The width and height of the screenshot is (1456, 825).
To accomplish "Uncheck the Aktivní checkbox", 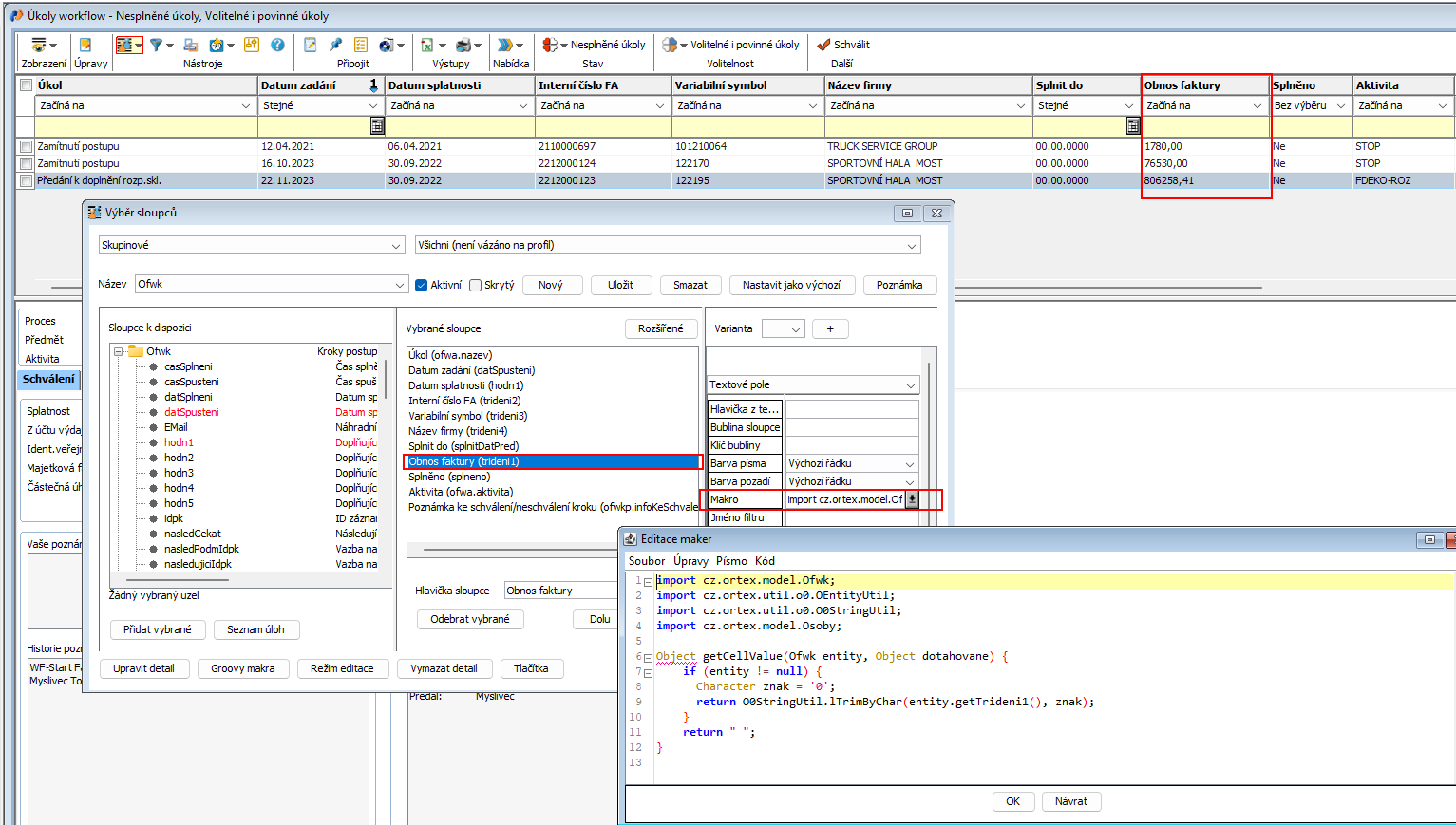I will pos(422,285).
